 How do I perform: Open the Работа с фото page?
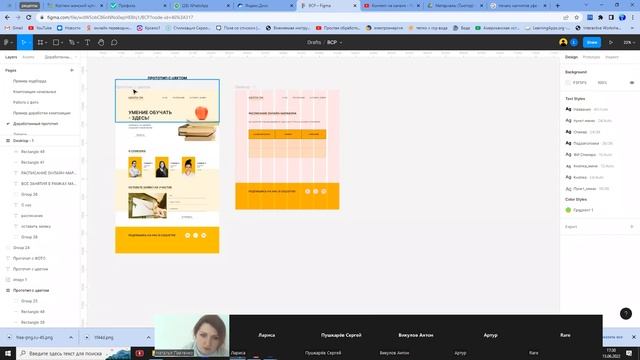(x=26, y=102)
